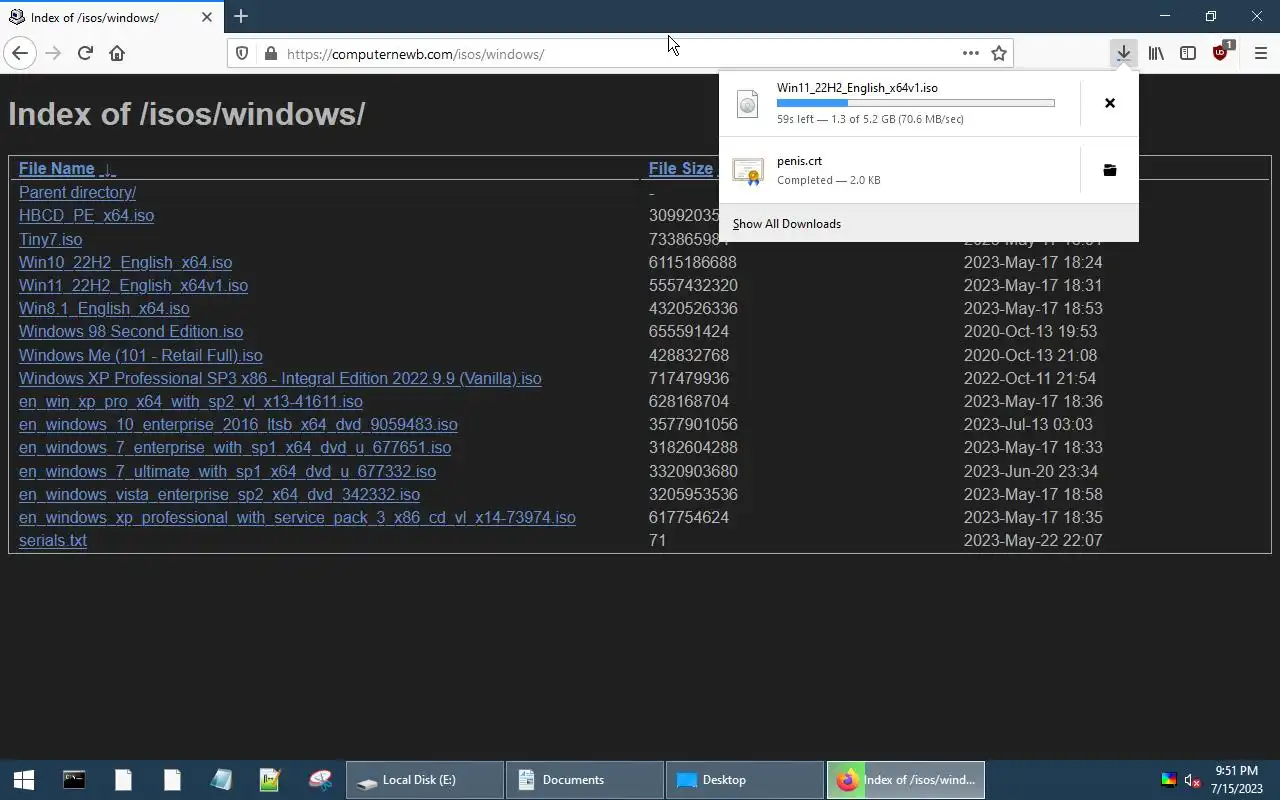Show site security padlock info
The height and width of the screenshot is (800, 1280).
coord(270,54)
